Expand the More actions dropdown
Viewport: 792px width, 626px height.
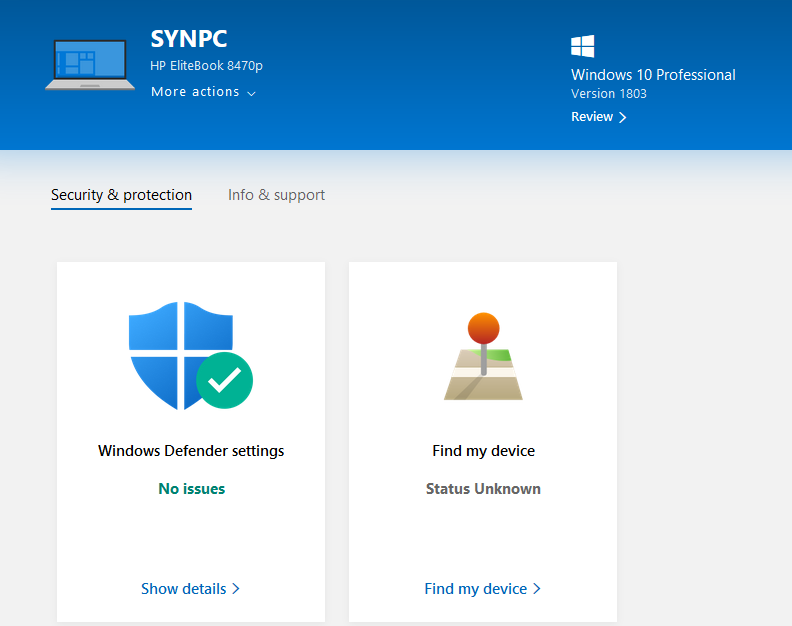tap(203, 92)
